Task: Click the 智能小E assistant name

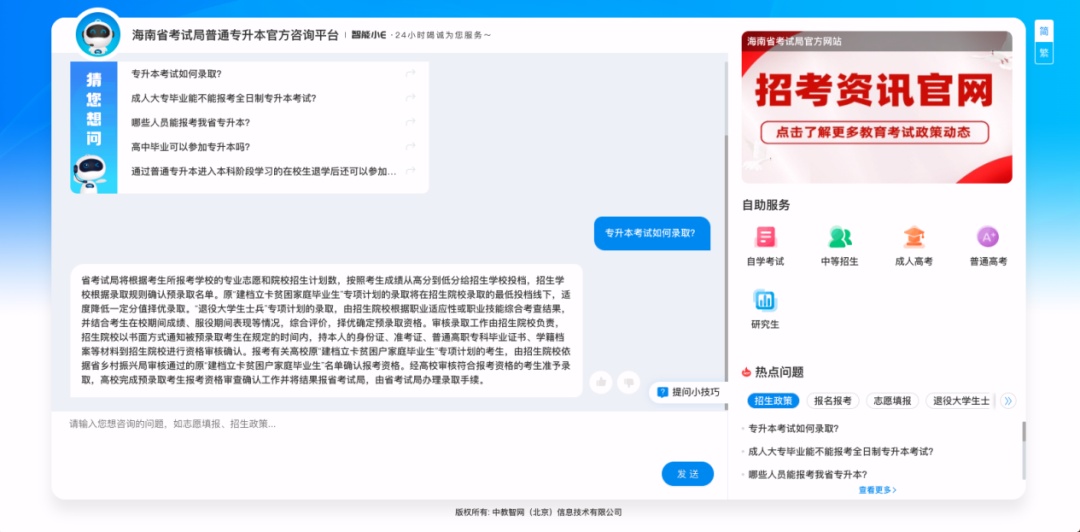Action: pyautogui.click(x=368, y=35)
